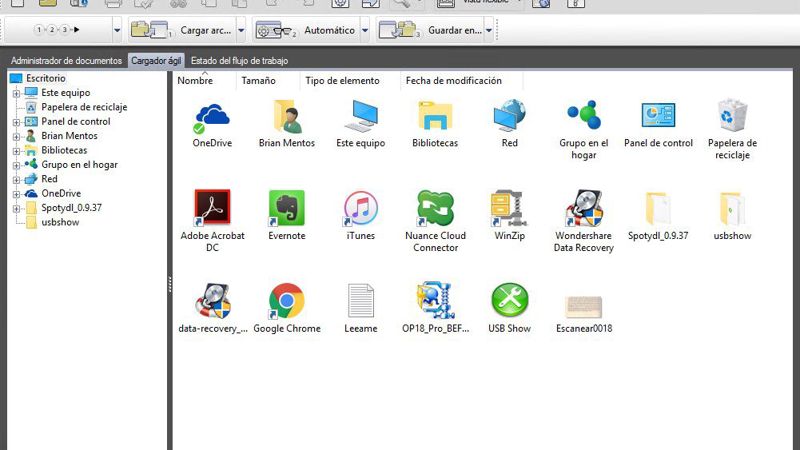Select Brian Mentos in the folder tree
Image resolution: width=800 pixels, height=450 pixels.
coord(69,136)
